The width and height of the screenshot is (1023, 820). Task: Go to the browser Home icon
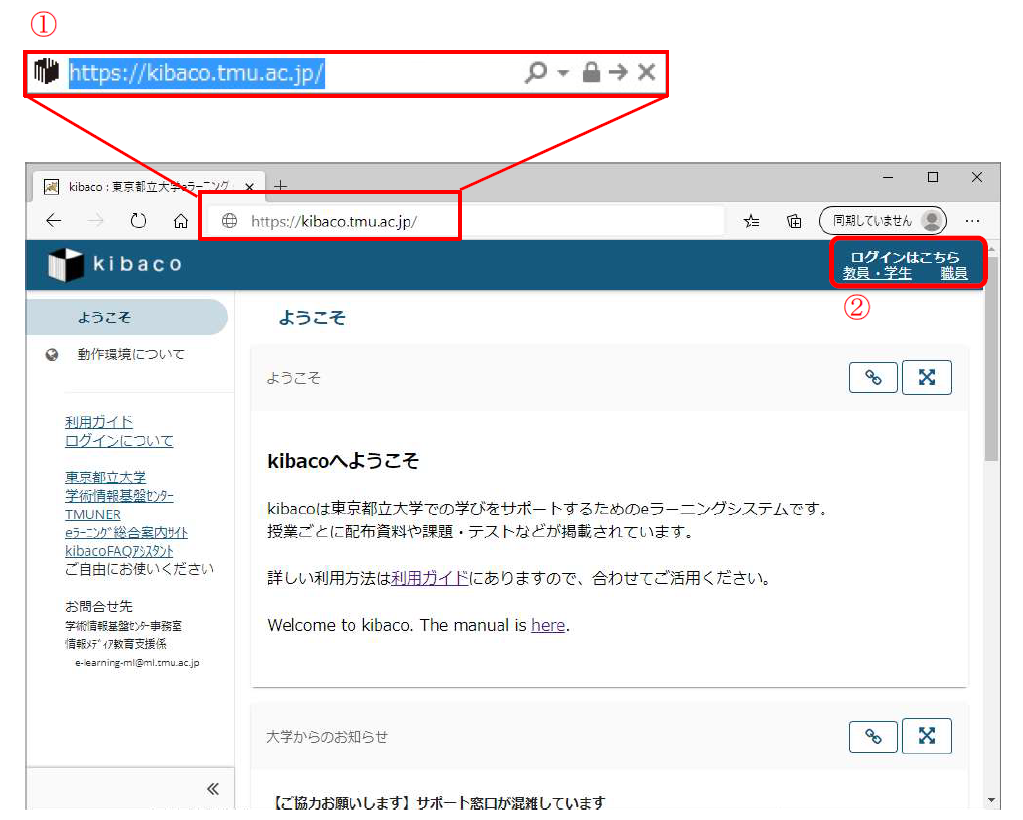tap(181, 221)
